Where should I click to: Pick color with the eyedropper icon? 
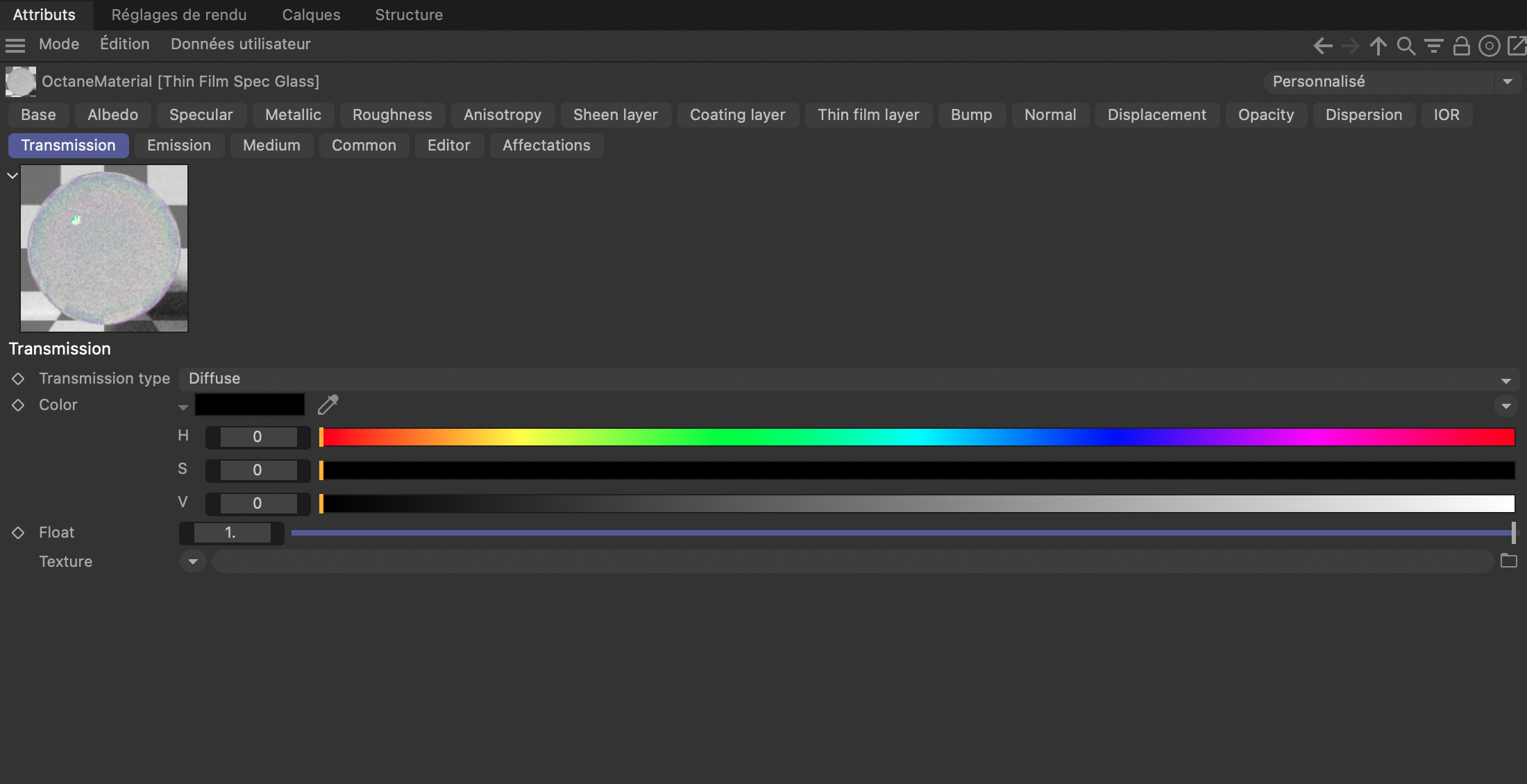pyautogui.click(x=328, y=404)
